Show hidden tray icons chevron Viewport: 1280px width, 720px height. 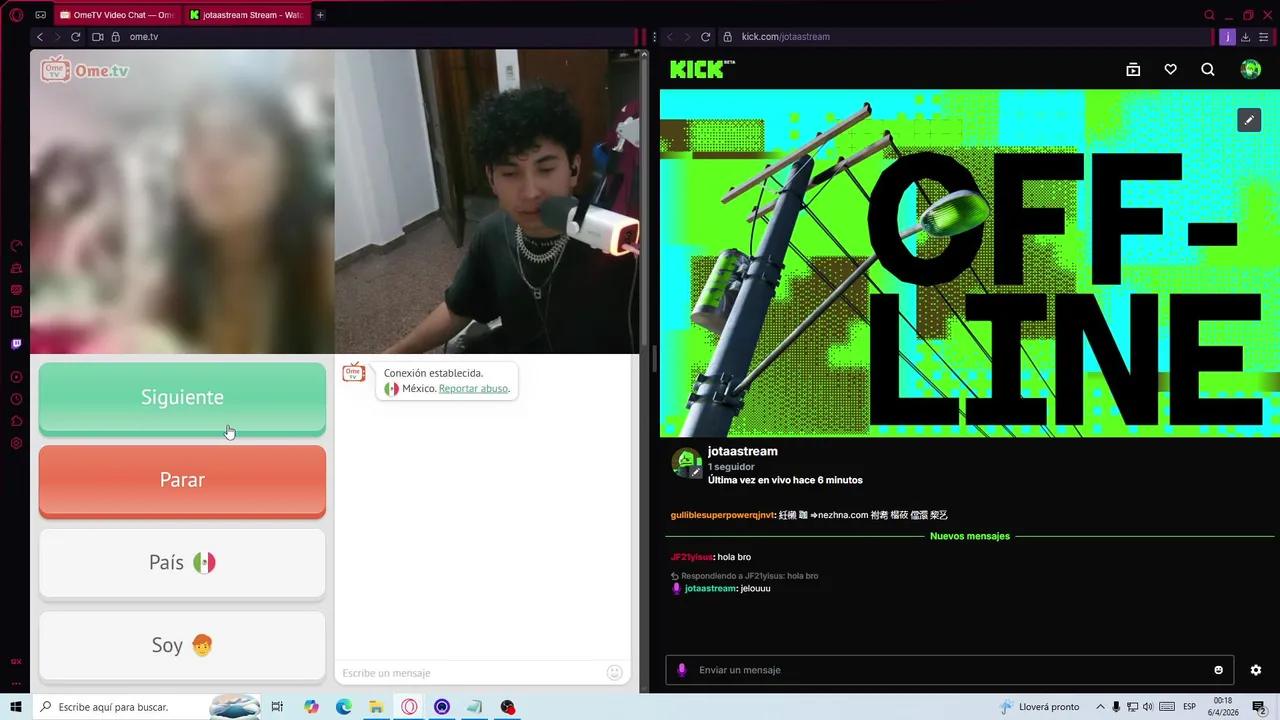click(x=1100, y=707)
